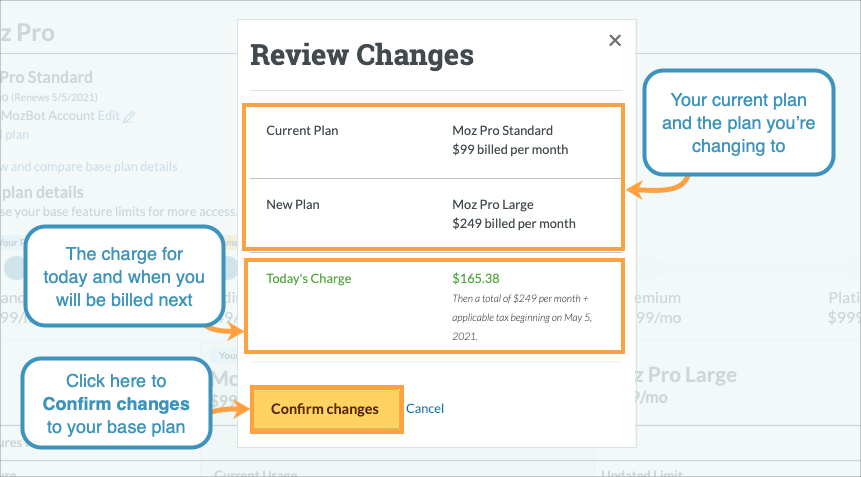Click the pencil icon beside Edit

click(x=129, y=116)
